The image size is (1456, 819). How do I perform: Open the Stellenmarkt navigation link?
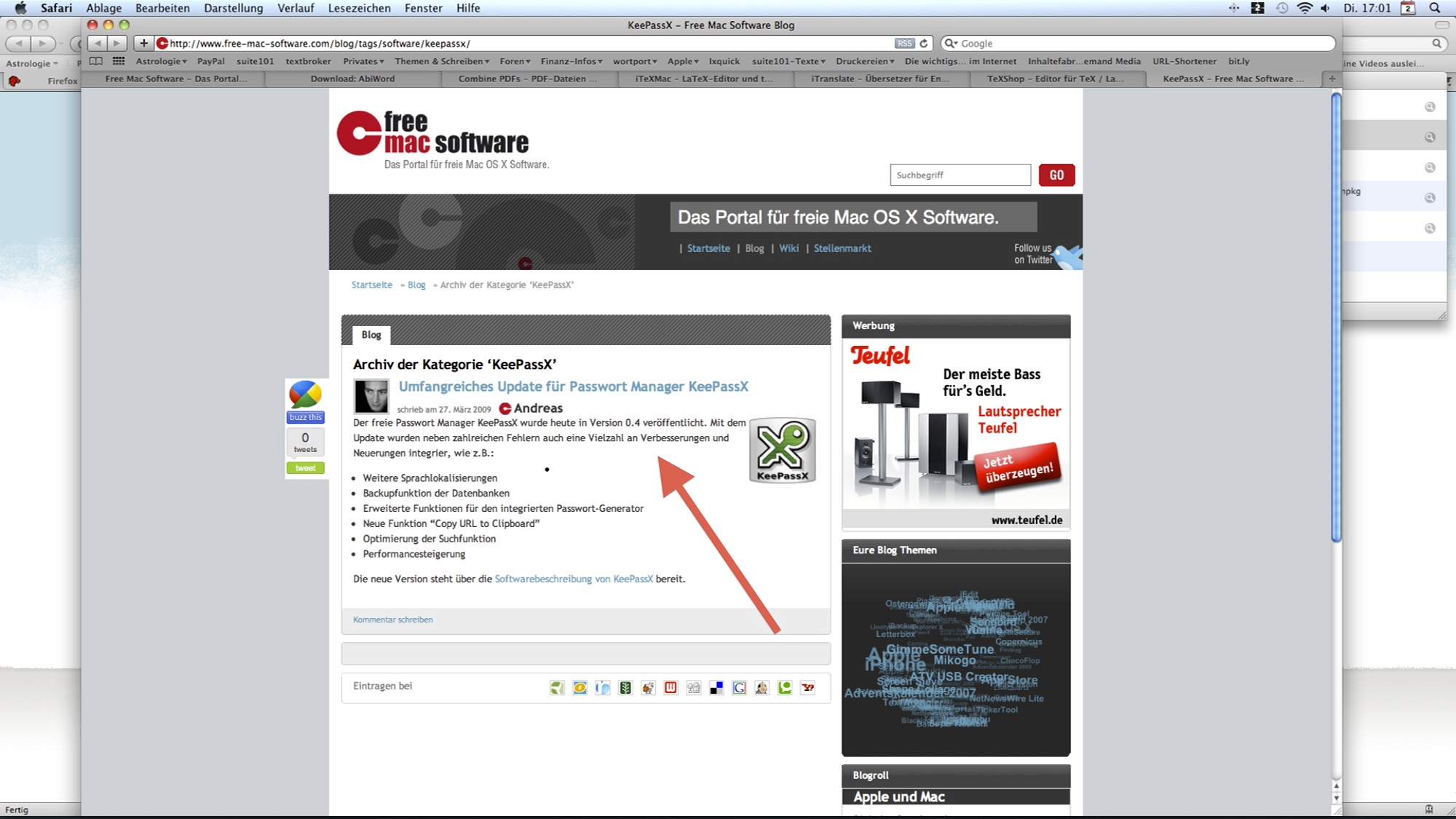[x=842, y=248]
